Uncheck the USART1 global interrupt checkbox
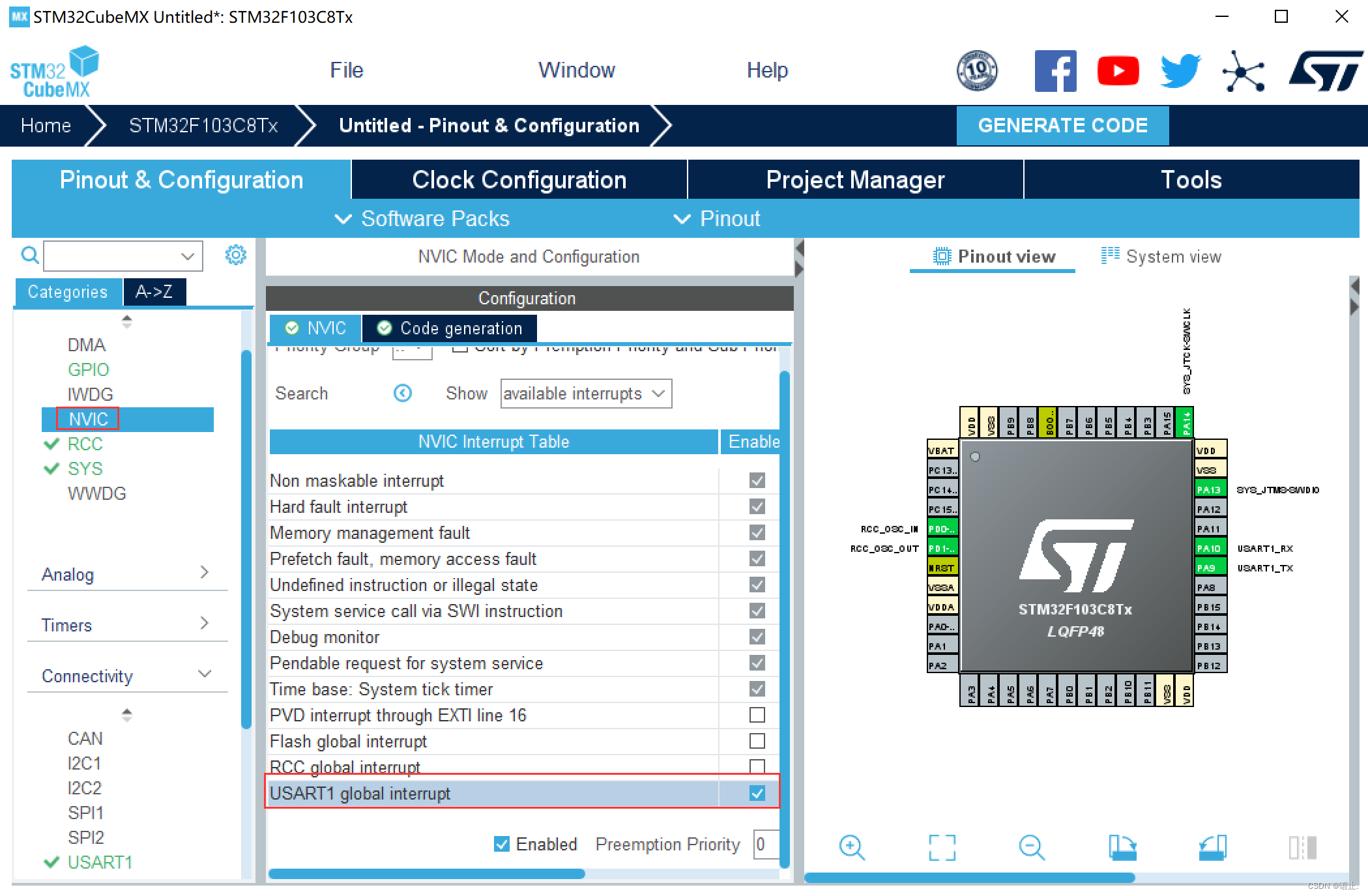This screenshot has width=1368, height=896. click(757, 793)
